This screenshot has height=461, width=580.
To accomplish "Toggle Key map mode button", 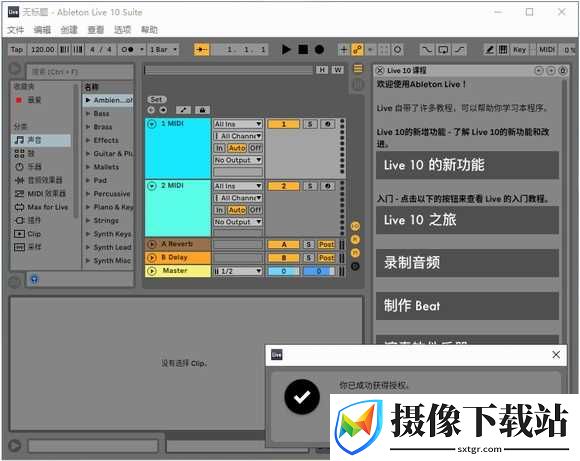I will pos(519,49).
